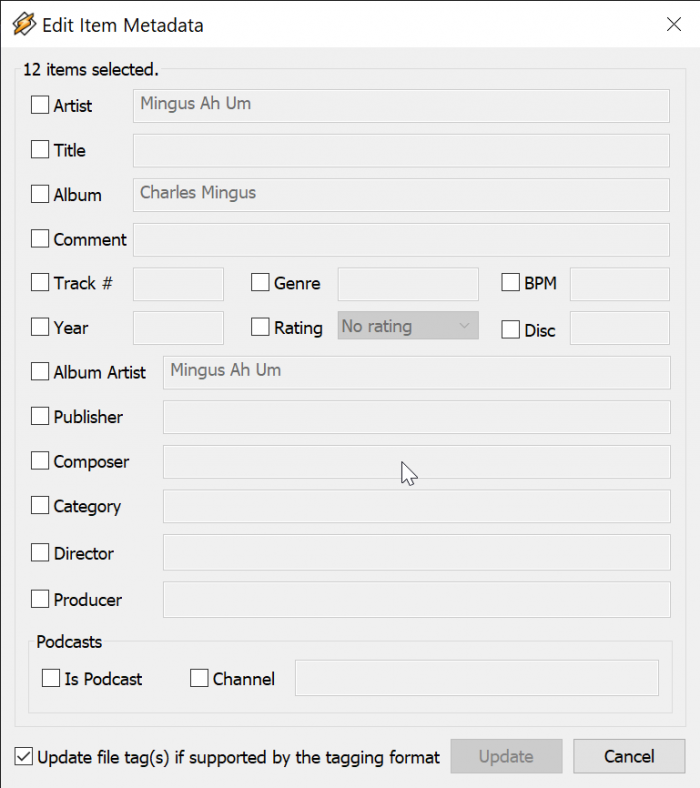Click the BPM input field
This screenshot has height=788, width=700.
[619, 284]
